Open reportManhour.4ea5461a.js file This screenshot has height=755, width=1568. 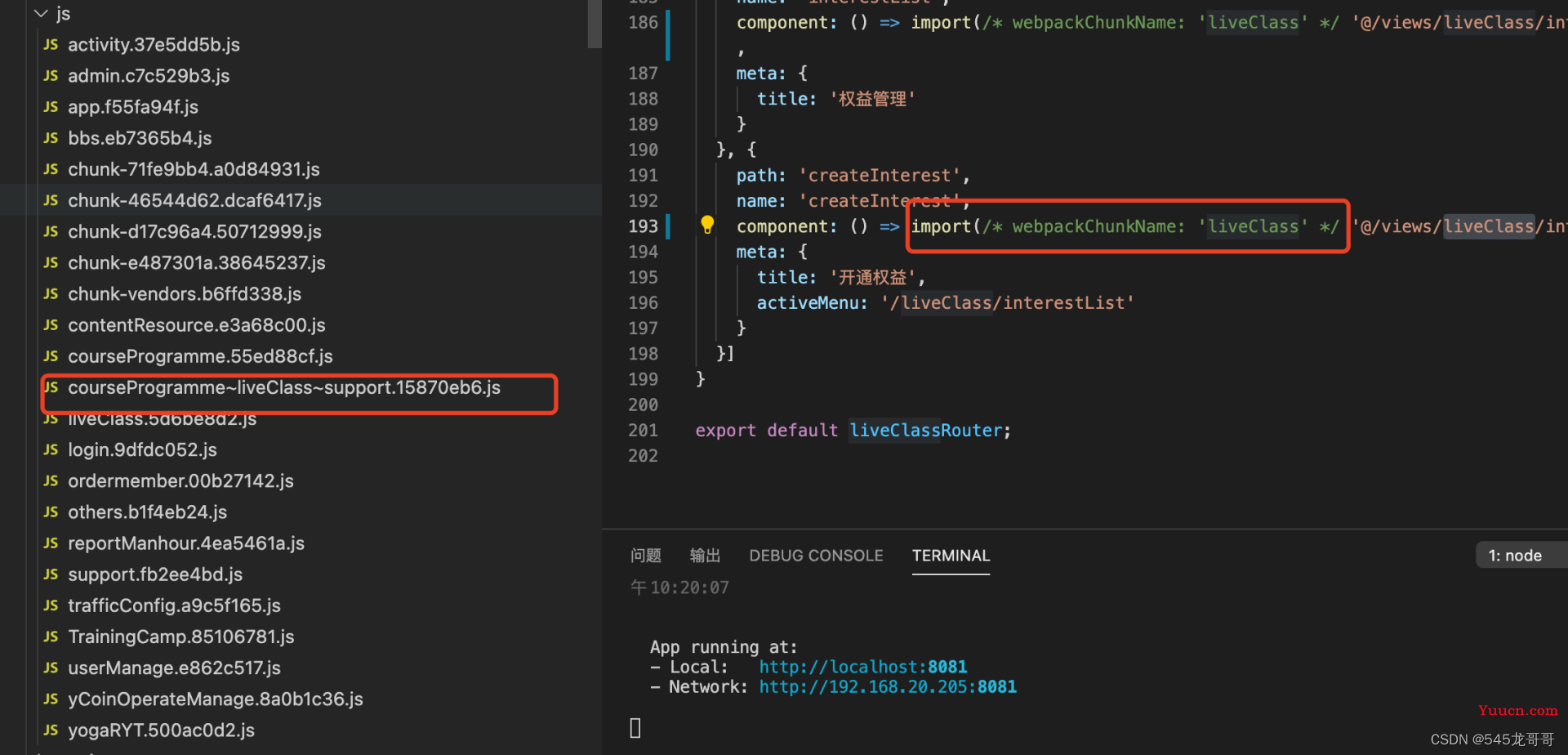point(186,543)
